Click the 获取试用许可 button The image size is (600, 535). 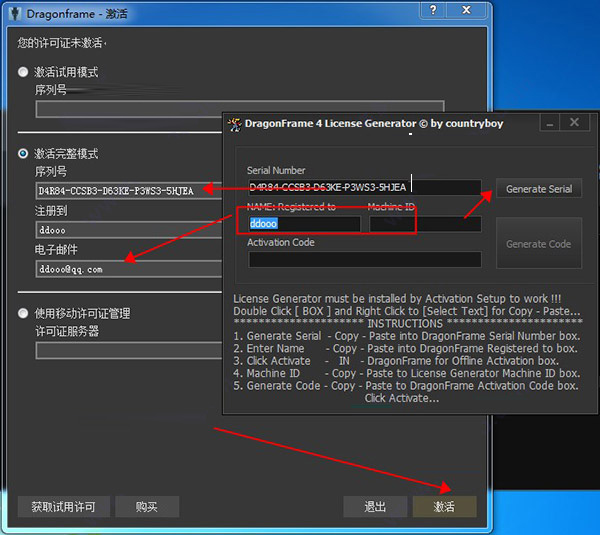(63, 507)
